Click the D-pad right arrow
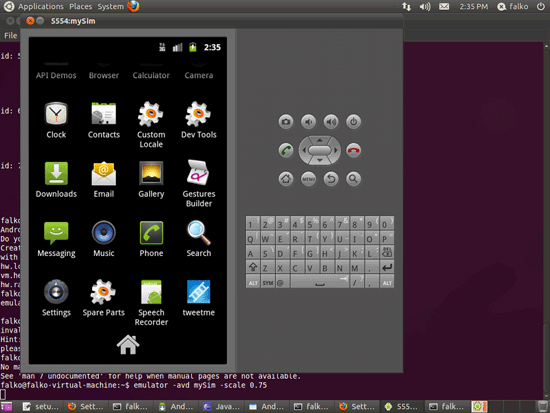 pyautogui.click(x=335, y=150)
